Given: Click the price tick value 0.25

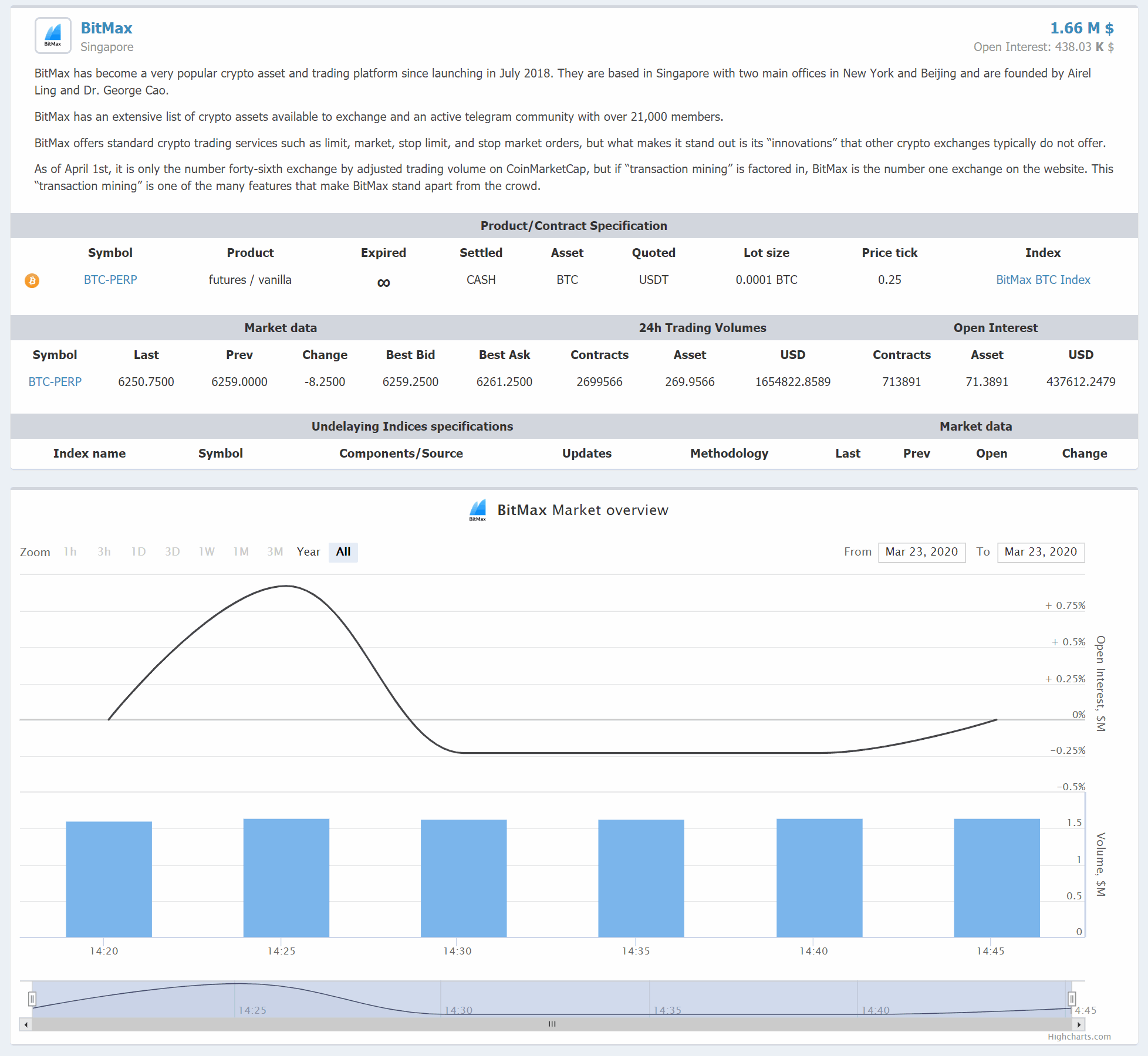Looking at the screenshot, I should coord(889,280).
